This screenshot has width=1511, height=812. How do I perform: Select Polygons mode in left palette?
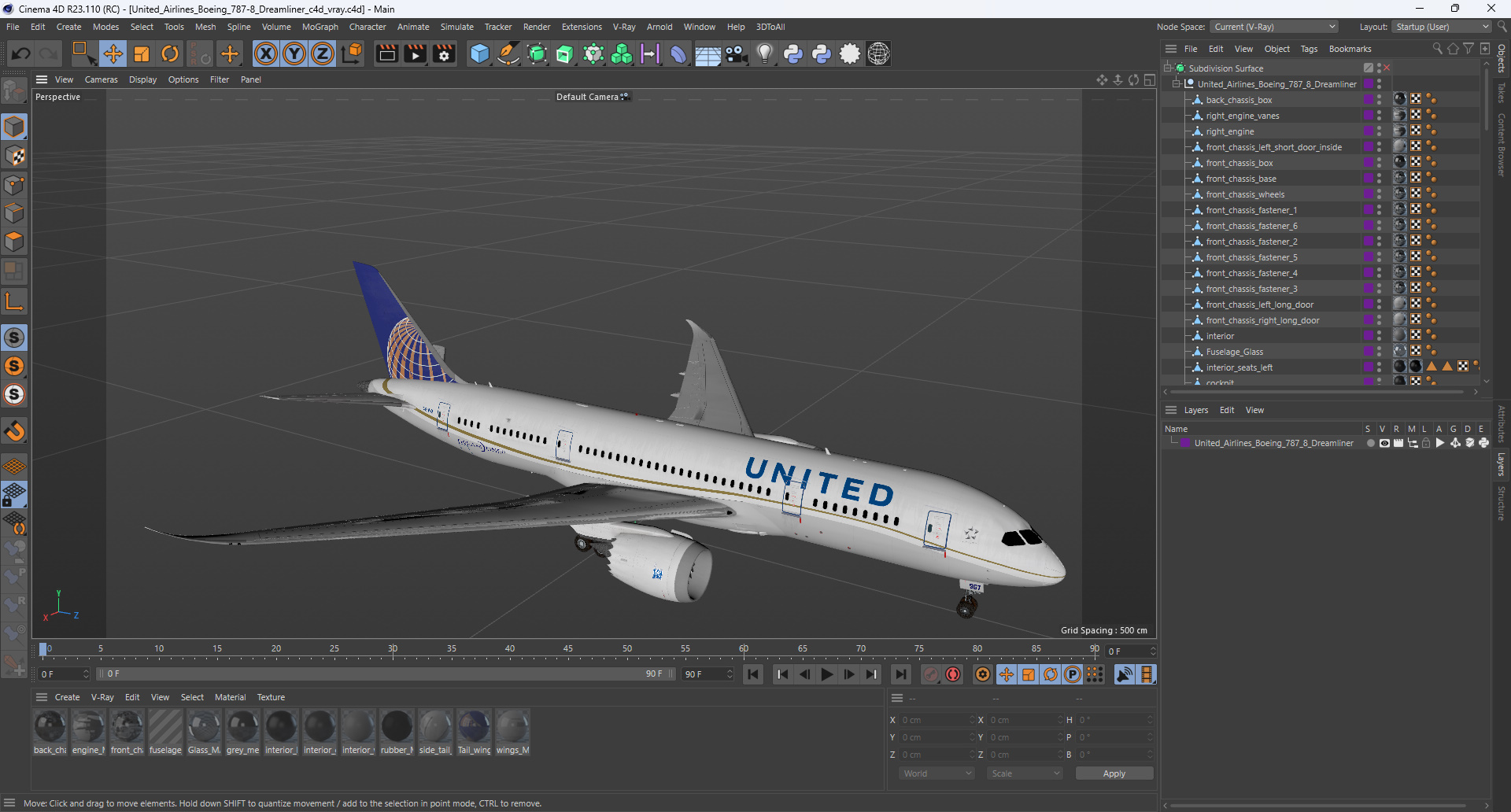(x=14, y=242)
